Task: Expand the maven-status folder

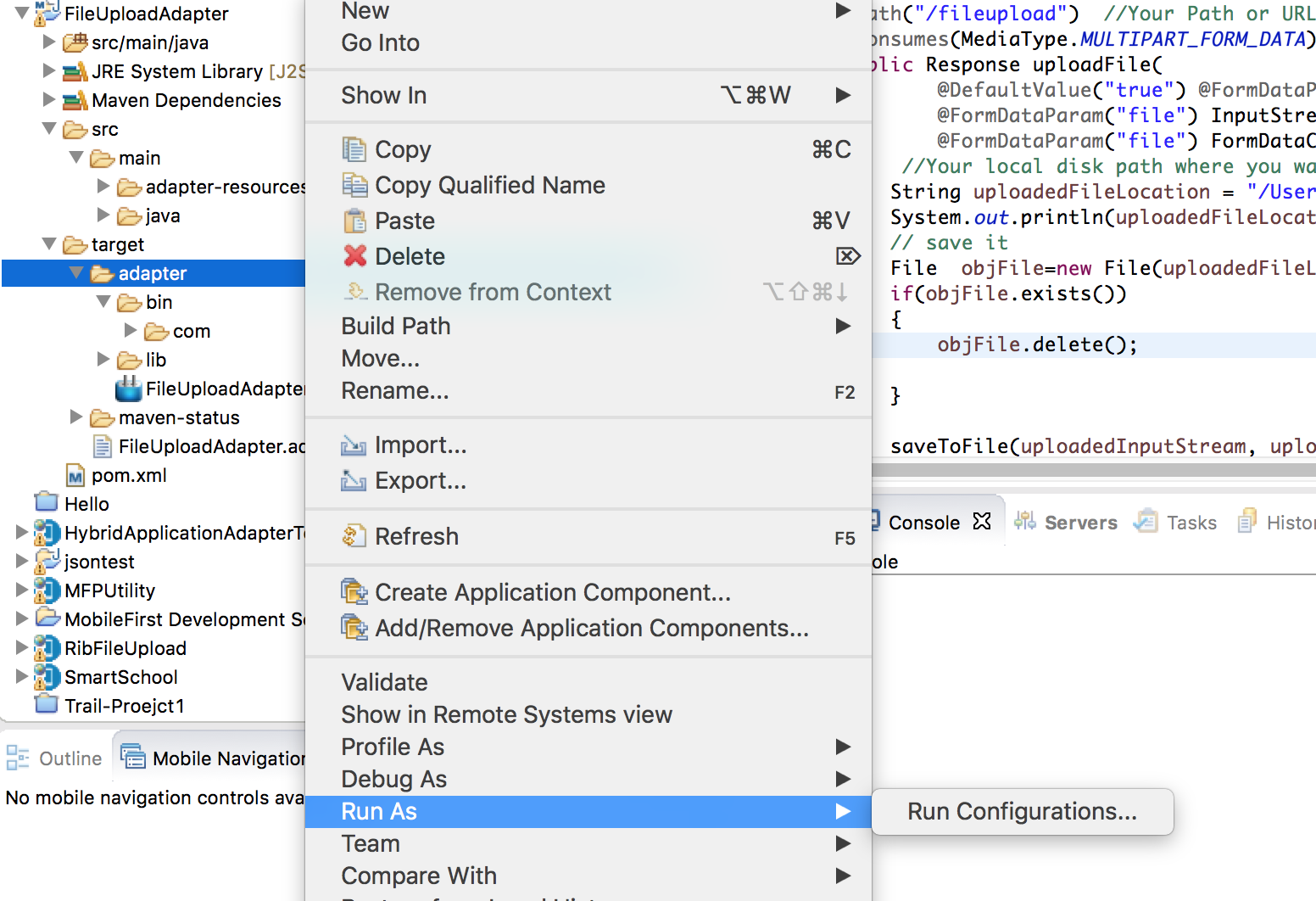Action: coord(76,417)
